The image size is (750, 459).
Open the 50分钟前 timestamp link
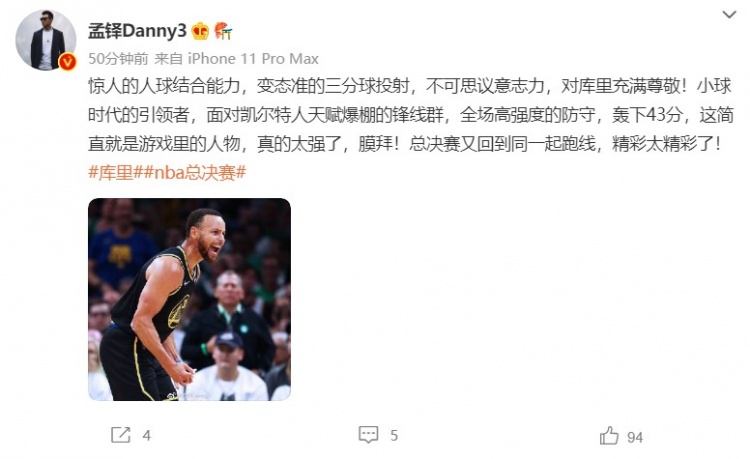[118, 59]
